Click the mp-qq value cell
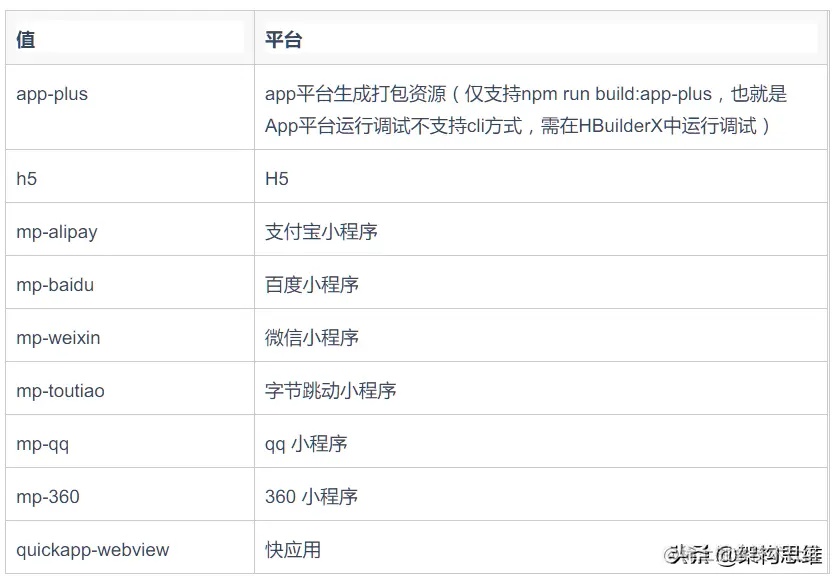Image resolution: width=839 pixels, height=582 pixels. coord(42,443)
